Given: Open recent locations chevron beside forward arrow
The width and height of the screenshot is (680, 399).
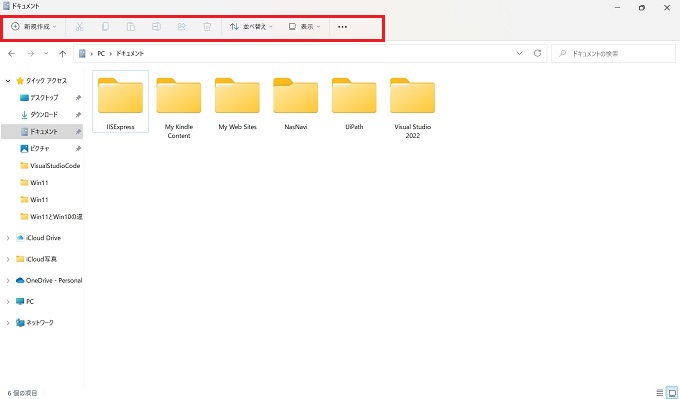Looking at the screenshot, I should (46, 54).
